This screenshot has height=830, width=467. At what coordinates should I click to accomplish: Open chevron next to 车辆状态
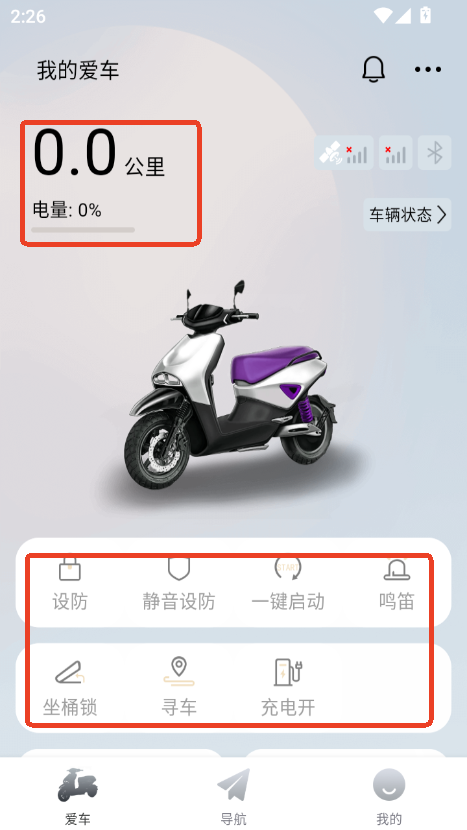pyautogui.click(x=442, y=215)
